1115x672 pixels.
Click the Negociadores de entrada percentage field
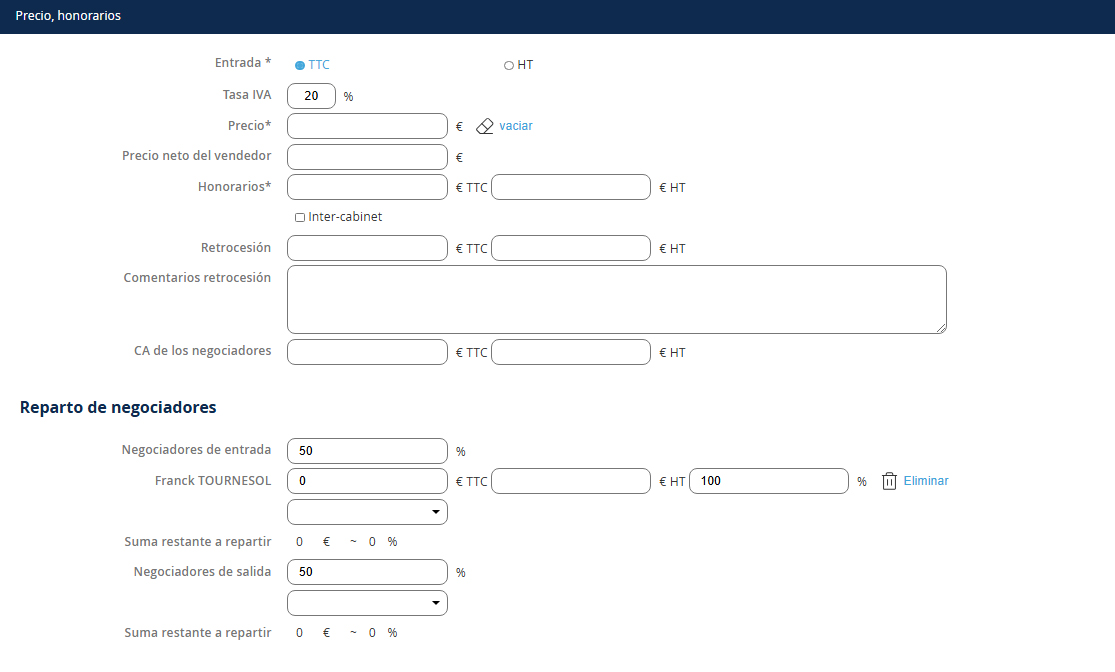click(367, 451)
